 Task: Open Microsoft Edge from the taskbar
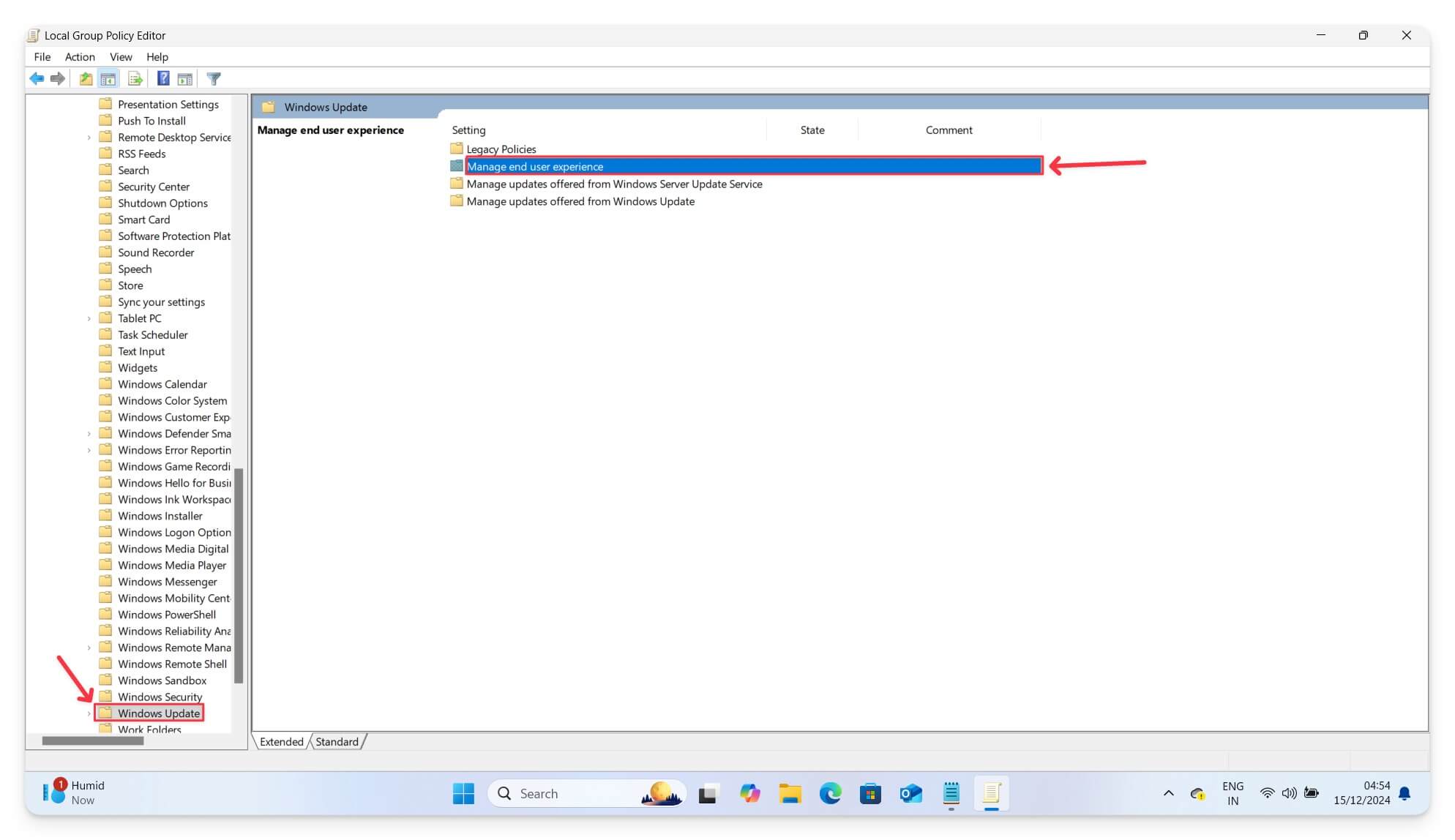(x=829, y=793)
